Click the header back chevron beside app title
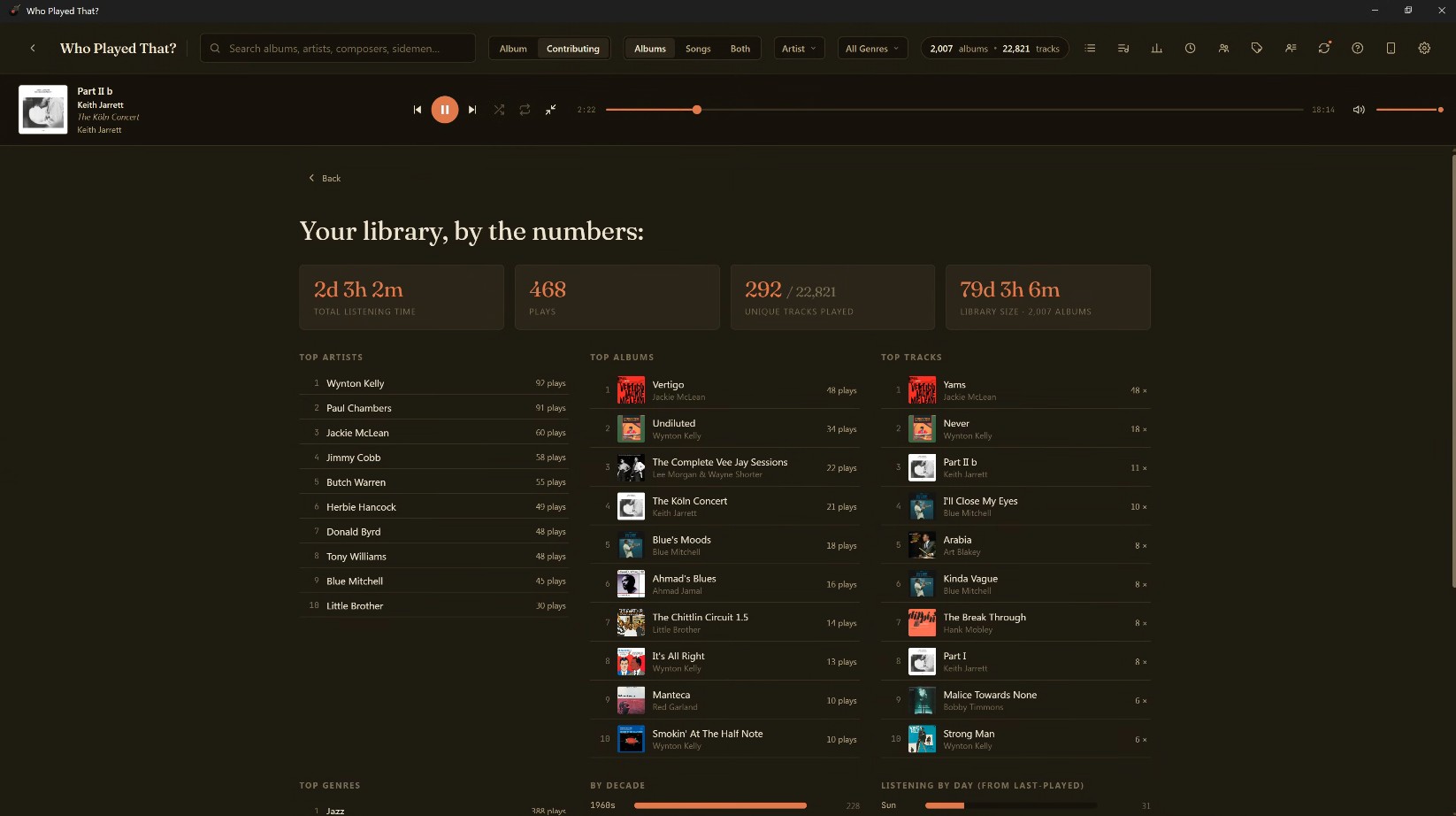 coord(33,49)
